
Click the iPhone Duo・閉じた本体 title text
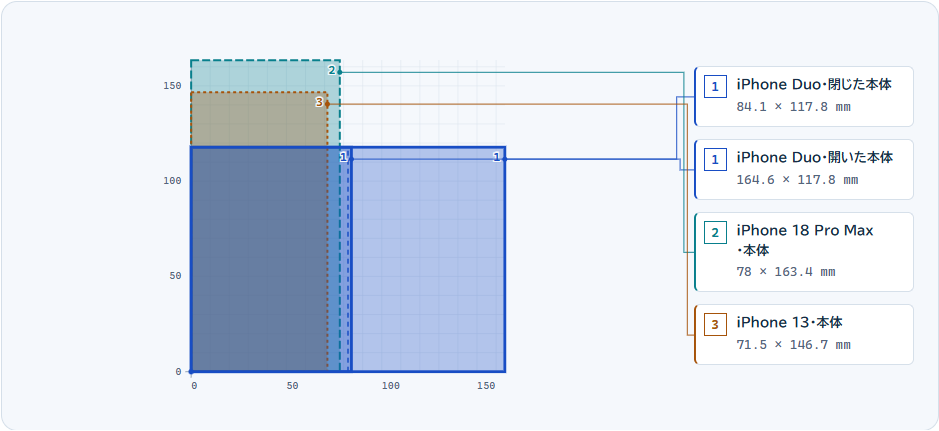814,85
